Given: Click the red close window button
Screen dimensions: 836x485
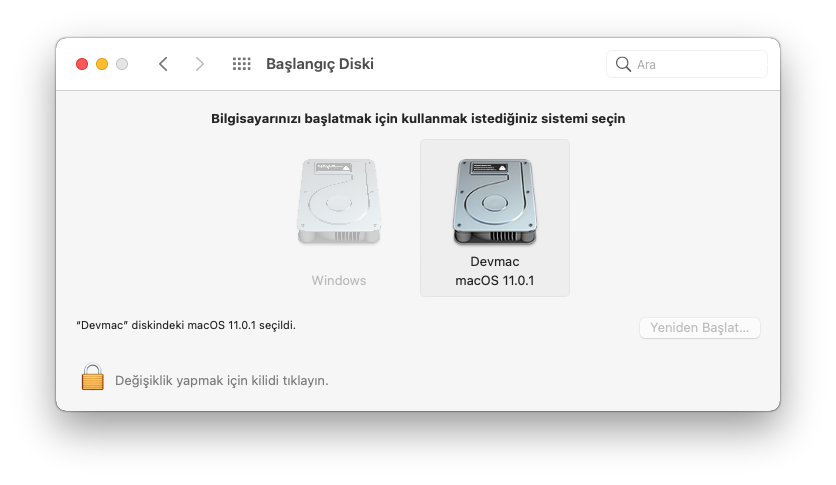Looking at the screenshot, I should [x=82, y=64].
